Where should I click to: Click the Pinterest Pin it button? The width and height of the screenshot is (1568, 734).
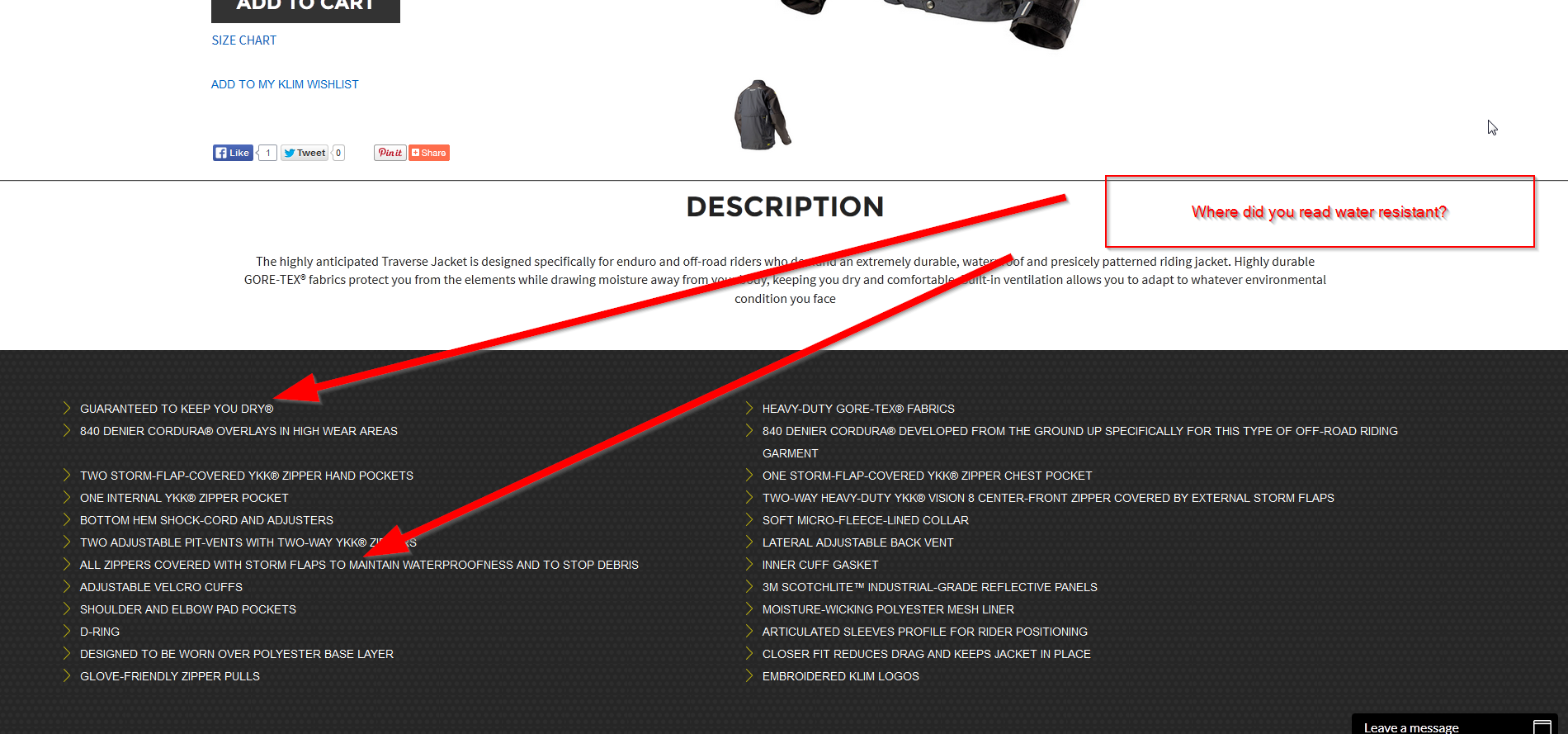click(390, 153)
